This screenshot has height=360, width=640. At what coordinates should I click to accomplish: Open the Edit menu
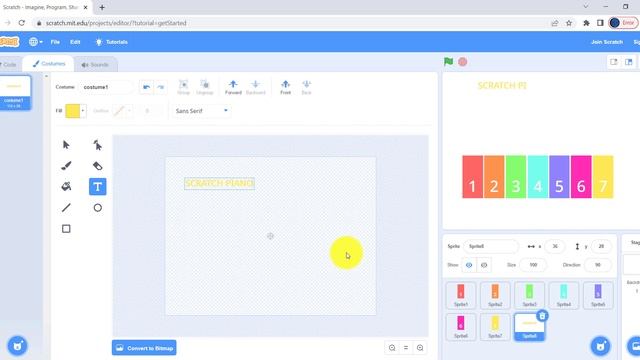click(75, 42)
